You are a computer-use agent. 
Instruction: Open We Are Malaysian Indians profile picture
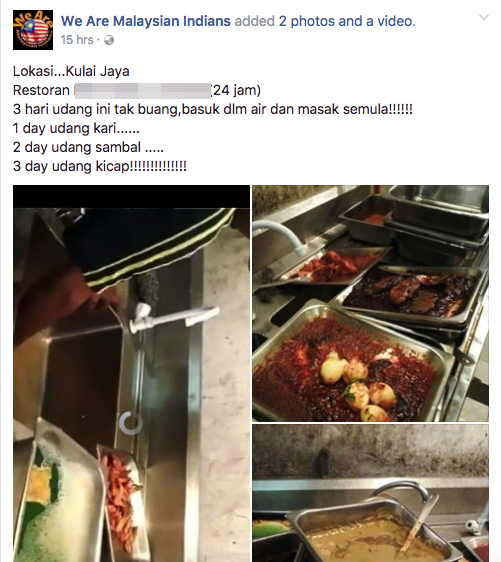tap(33, 30)
